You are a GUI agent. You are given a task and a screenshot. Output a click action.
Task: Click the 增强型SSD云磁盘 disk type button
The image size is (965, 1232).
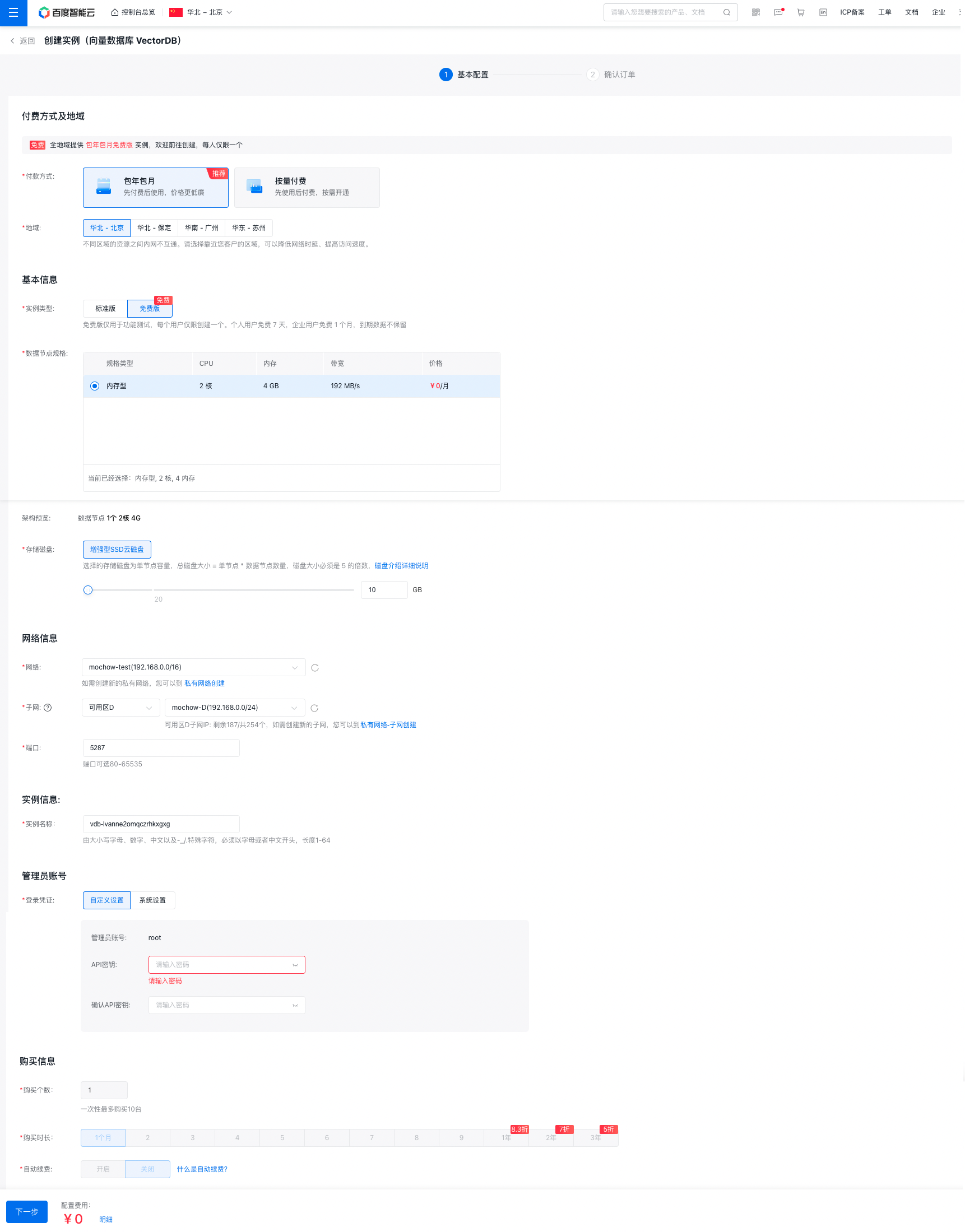point(117,550)
